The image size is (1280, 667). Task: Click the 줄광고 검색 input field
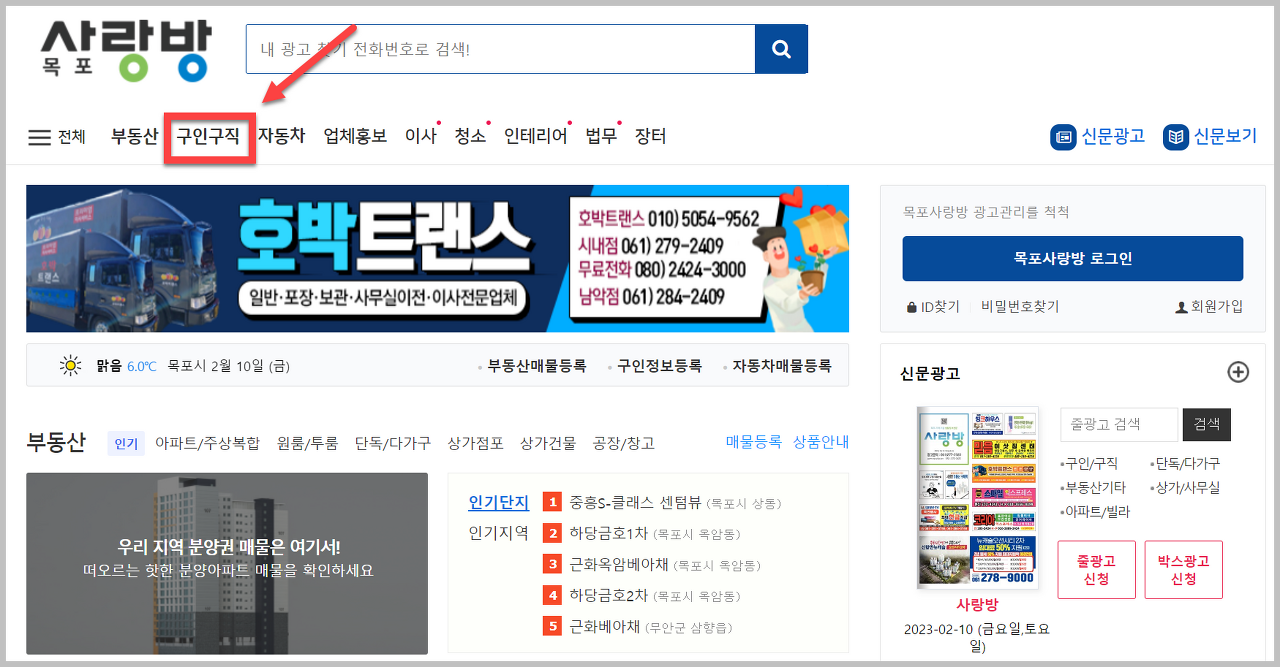[1119, 424]
